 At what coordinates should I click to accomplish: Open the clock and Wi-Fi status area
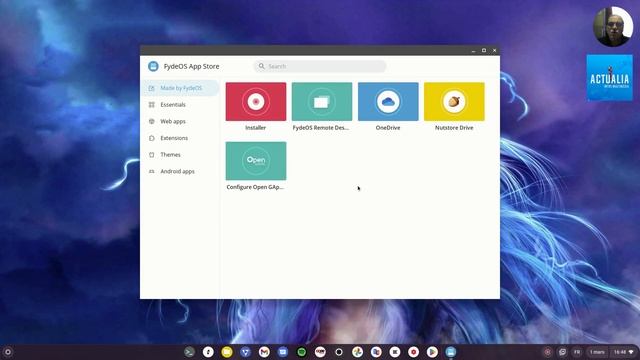(624, 352)
